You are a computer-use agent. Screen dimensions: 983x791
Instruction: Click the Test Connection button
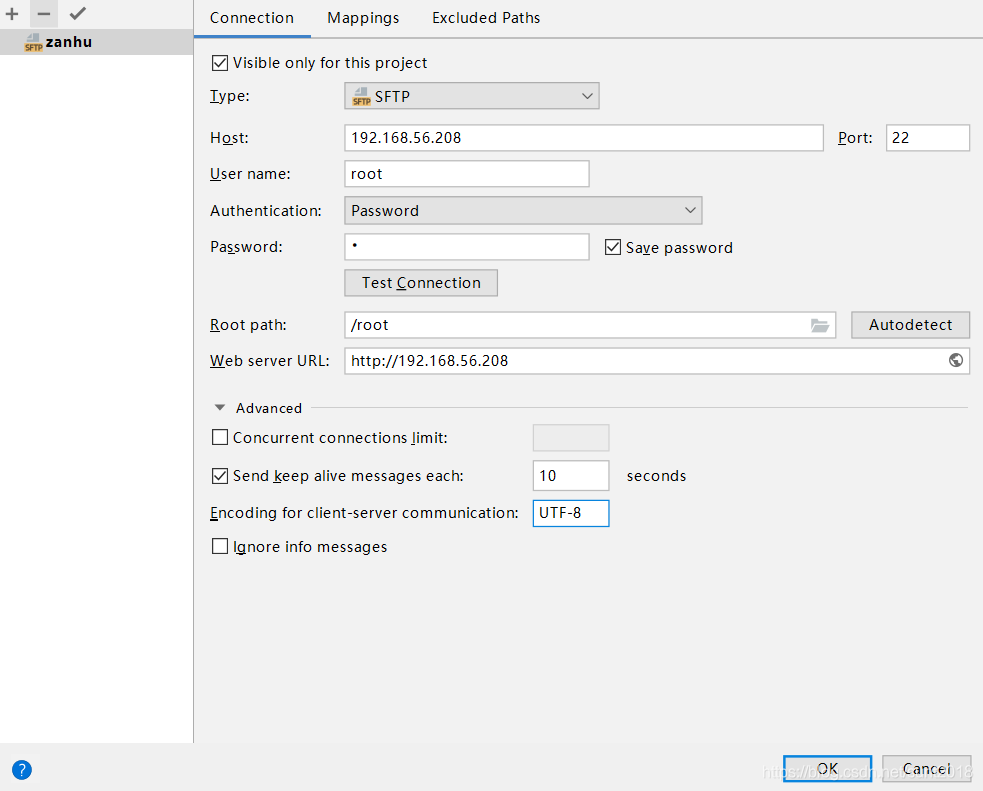421,283
